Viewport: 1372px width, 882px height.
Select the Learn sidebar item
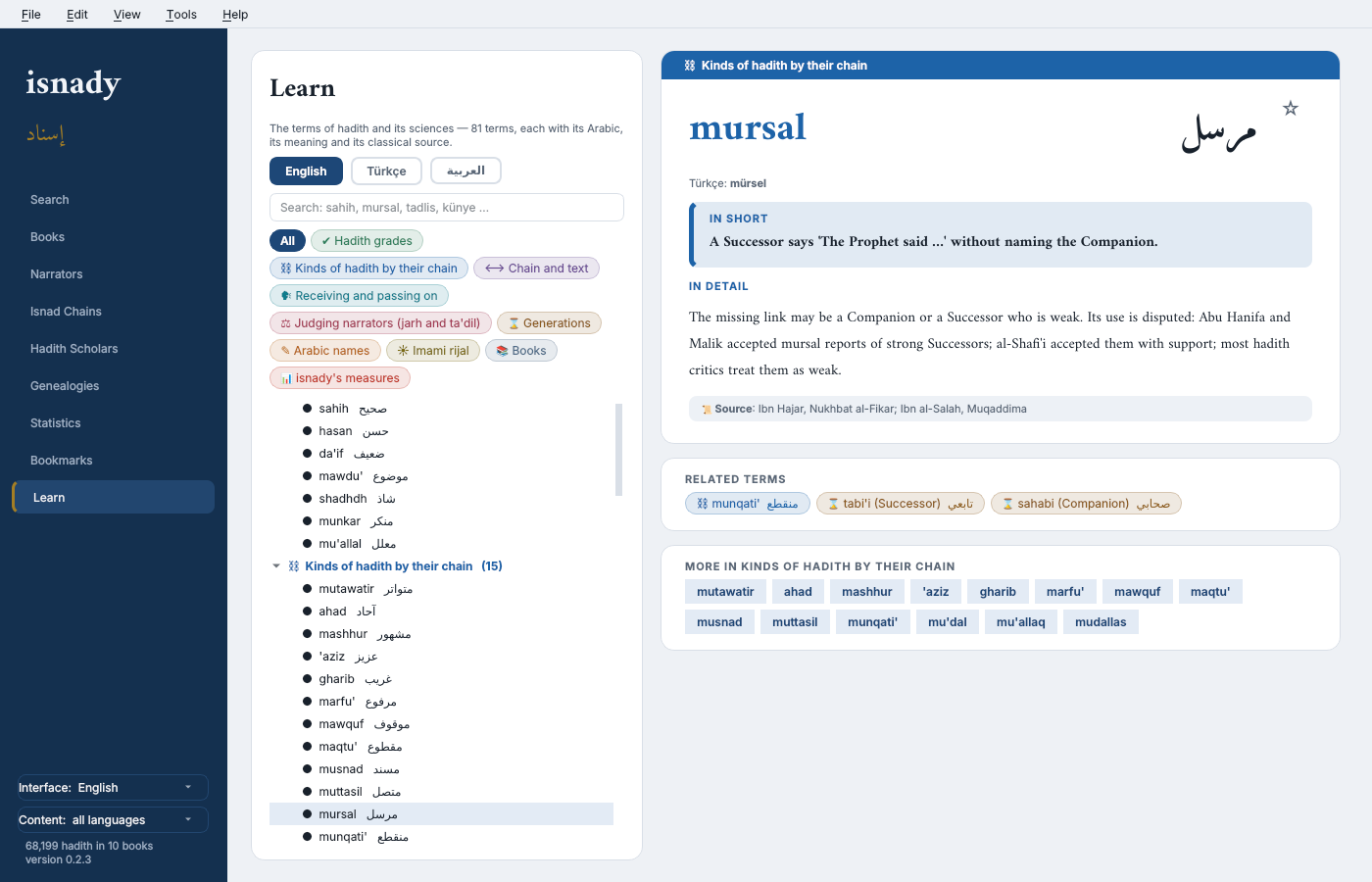pyautogui.click(x=113, y=497)
